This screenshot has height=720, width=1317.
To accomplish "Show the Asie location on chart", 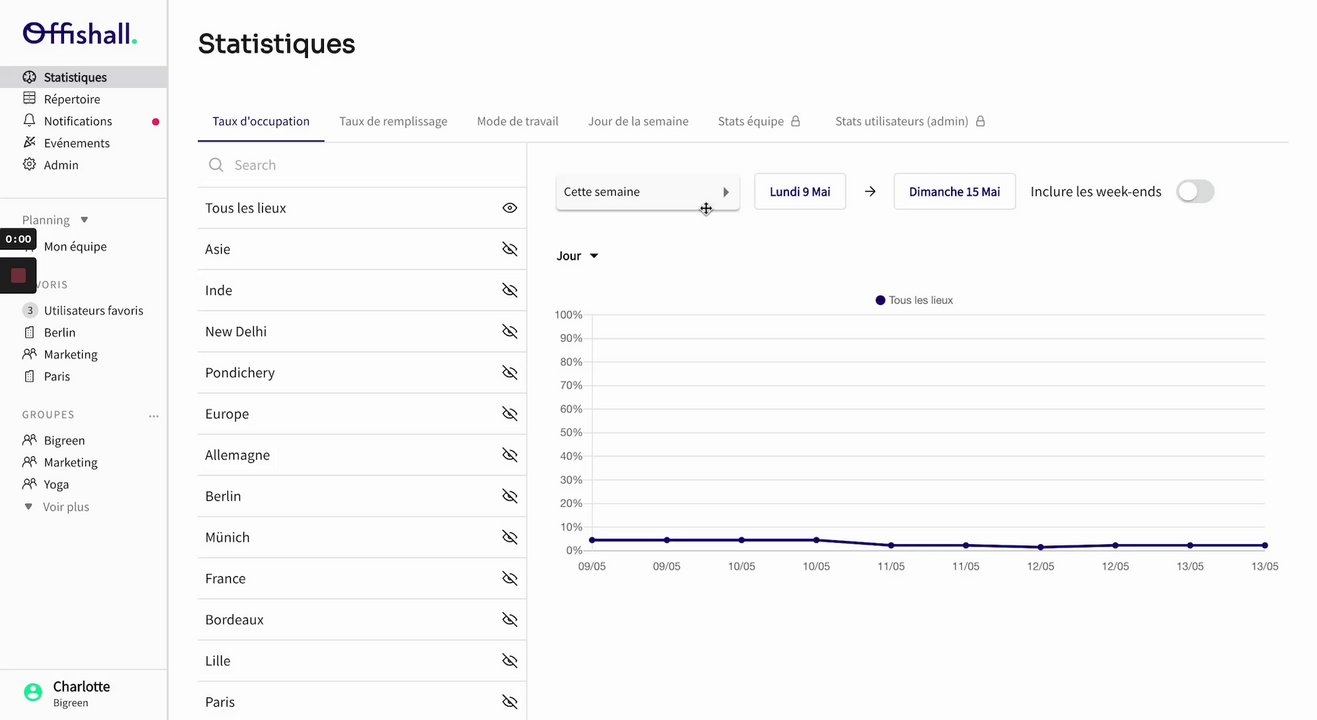I will coord(510,249).
